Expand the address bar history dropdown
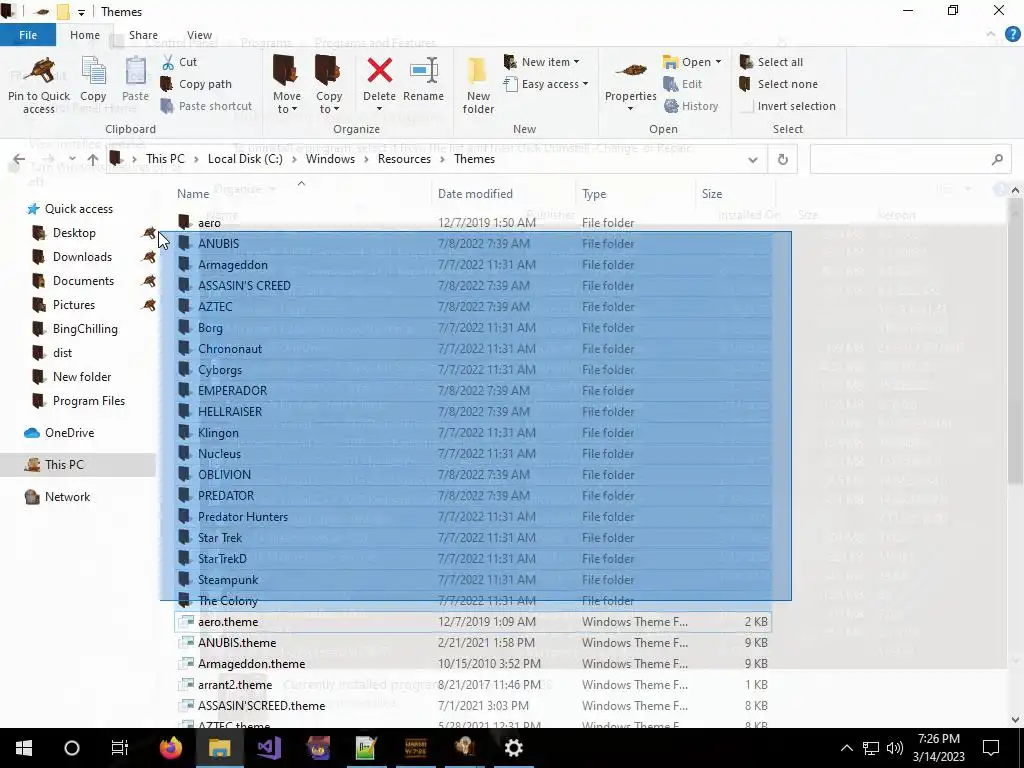1024x768 pixels. coord(752,159)
